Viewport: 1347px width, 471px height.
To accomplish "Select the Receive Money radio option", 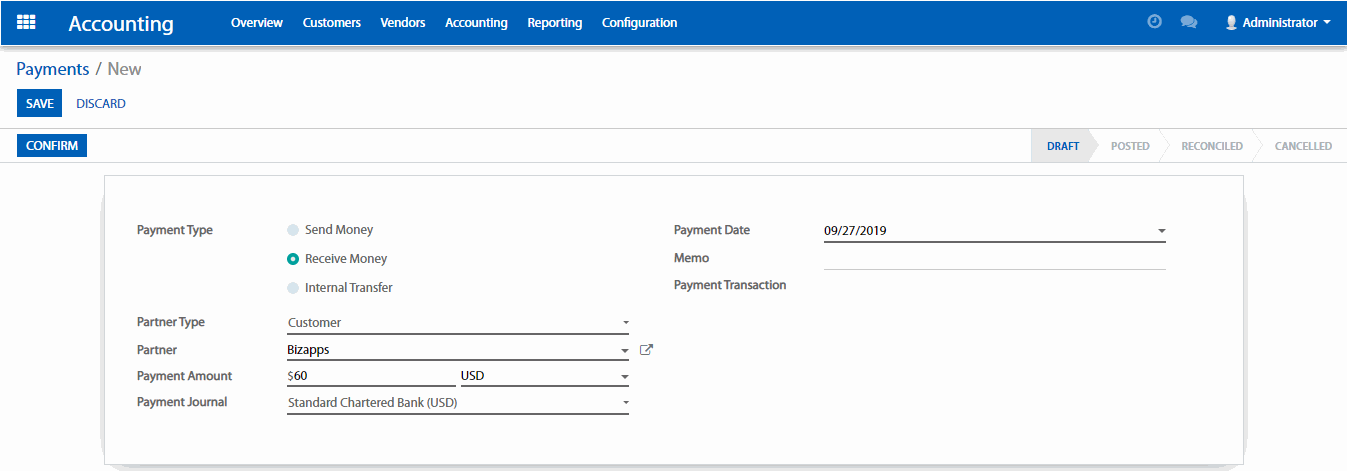I will (x=293, y=259).
